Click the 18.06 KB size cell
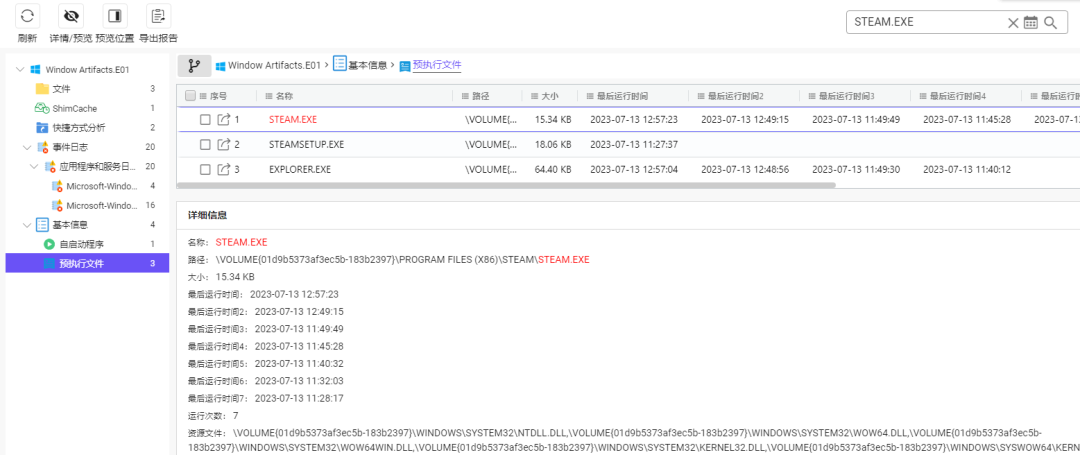The height and width of the screenshot is (455, 1080). [x=553, y=145]
